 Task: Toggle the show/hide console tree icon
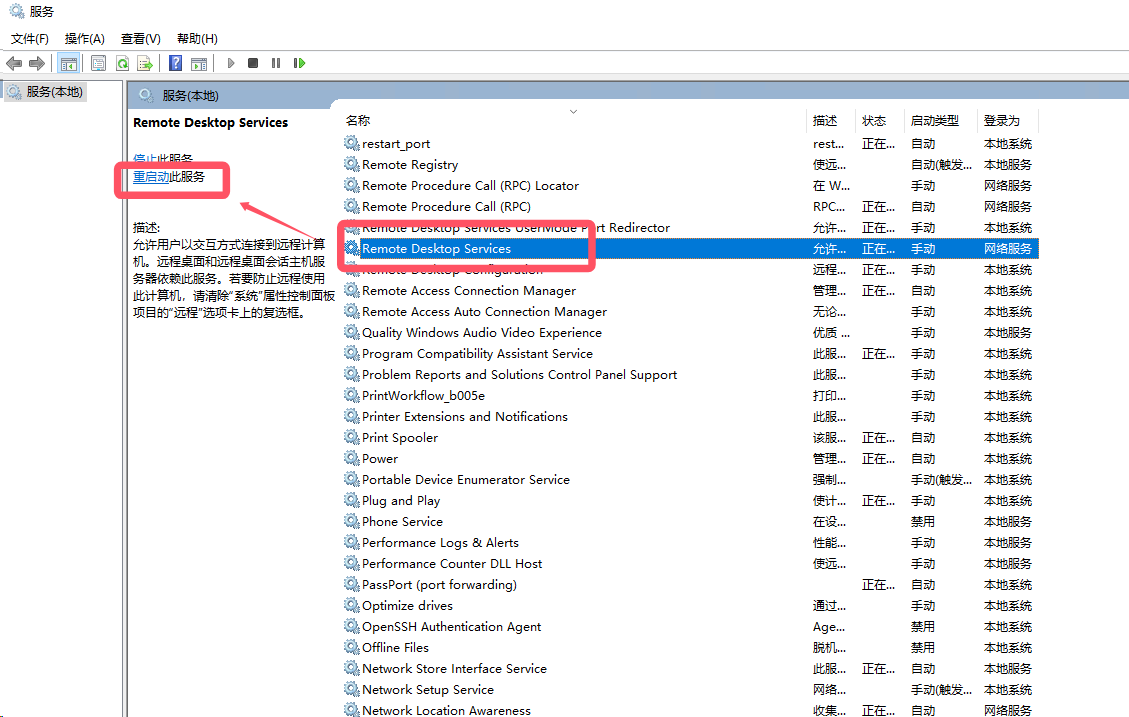click(x=68, y=64)
